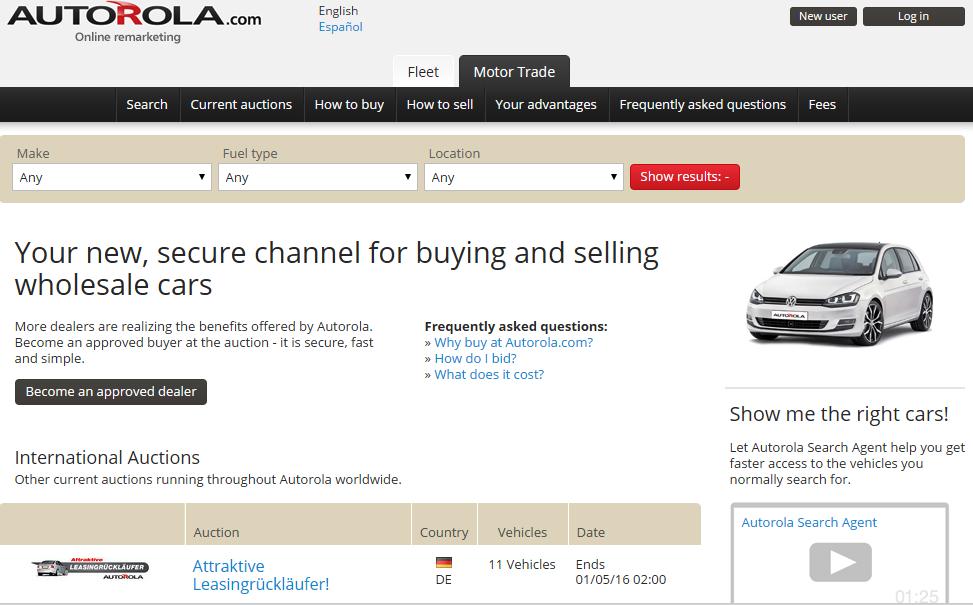973x605 pixels.
Task: Click Become an approved dealer button
Action: point(111,392)
